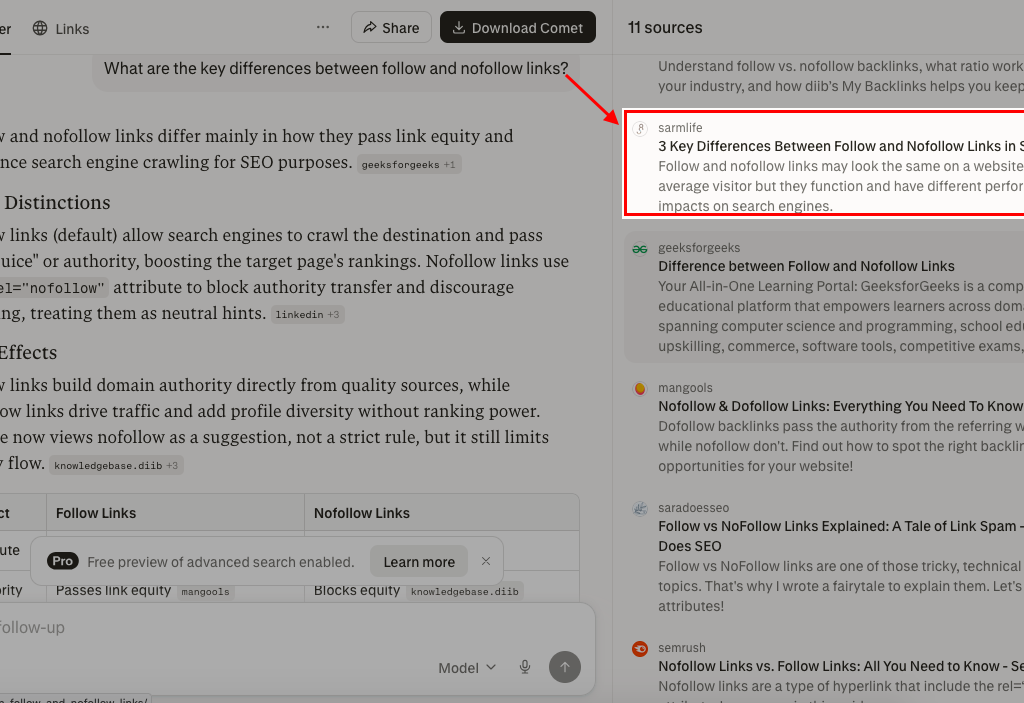The width and height of the screenshot is (1024, 703).
Task: Click the microphone voice input icon
Action: point(524,667)
